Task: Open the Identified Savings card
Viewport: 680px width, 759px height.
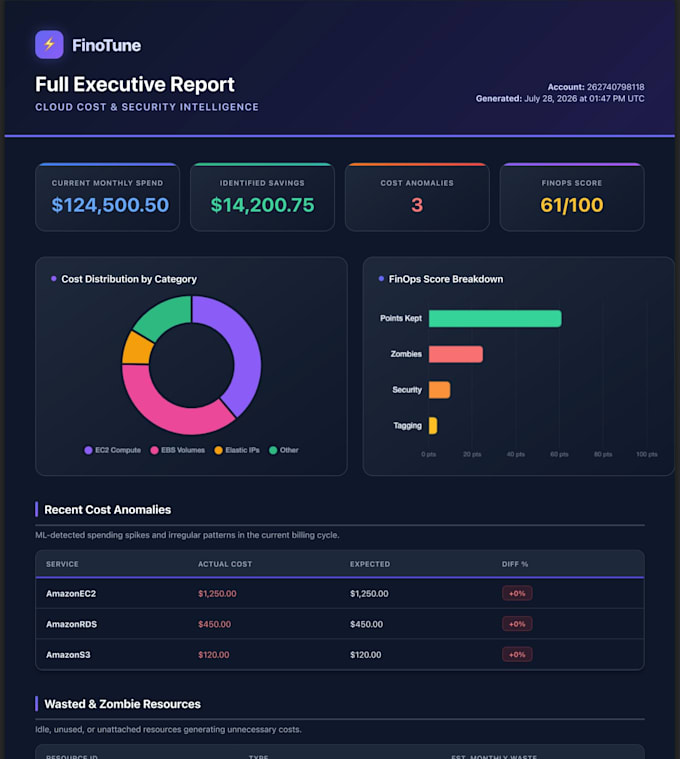Action: [262, 197]
